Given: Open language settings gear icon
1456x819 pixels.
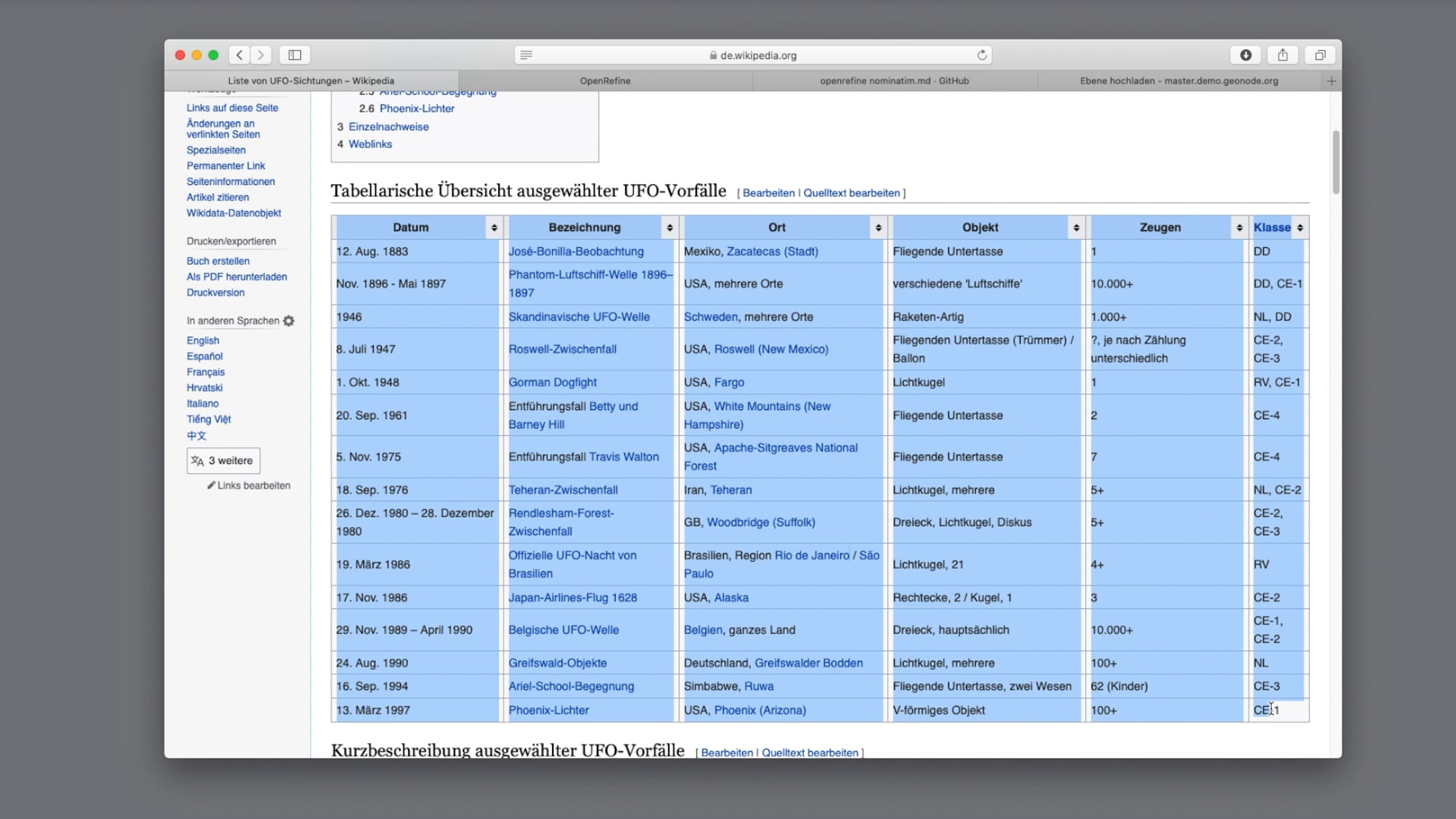Looking at the screenshot, I should click(x=289, y=321).
